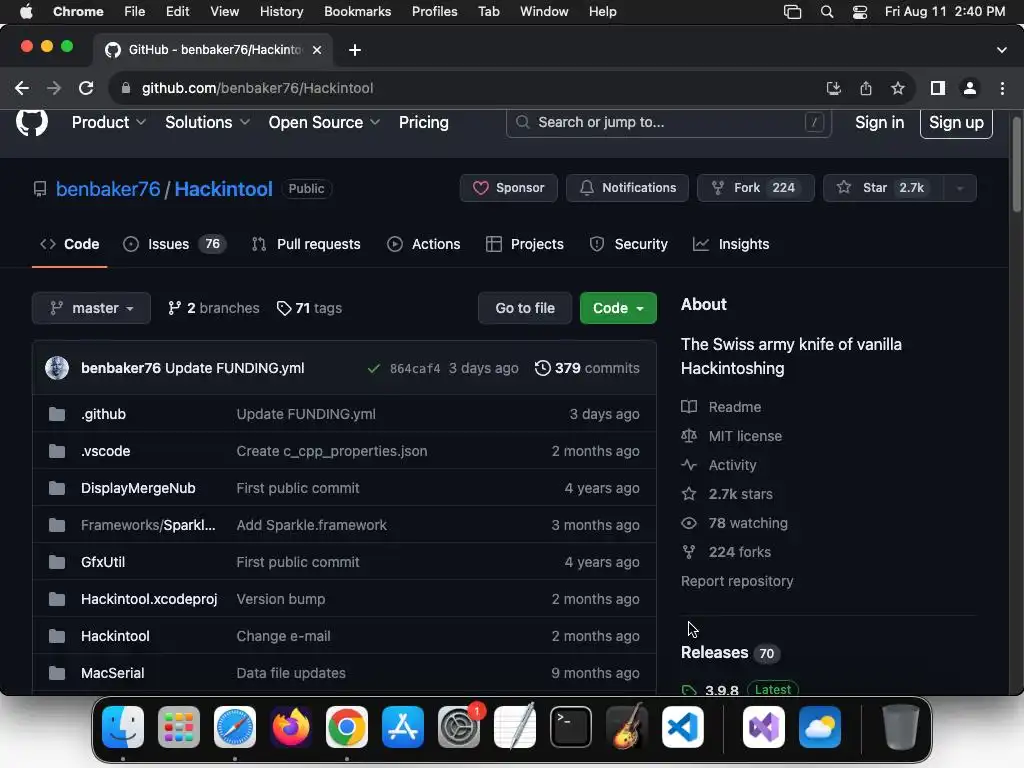Image resolution: width=1024 pixels, height=768 pixels.
Task: Toggle Chrome side panel icon
Action: (938, 88)
